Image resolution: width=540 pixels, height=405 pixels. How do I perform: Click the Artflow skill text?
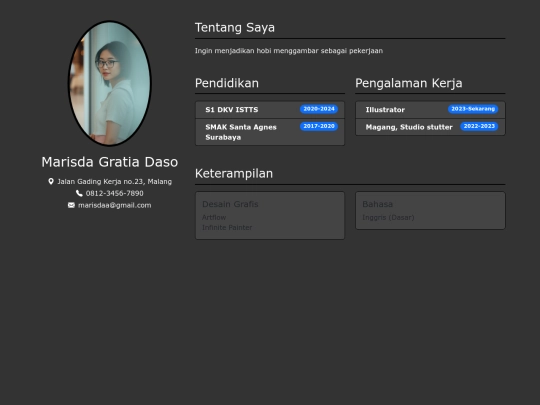[214, 217]
